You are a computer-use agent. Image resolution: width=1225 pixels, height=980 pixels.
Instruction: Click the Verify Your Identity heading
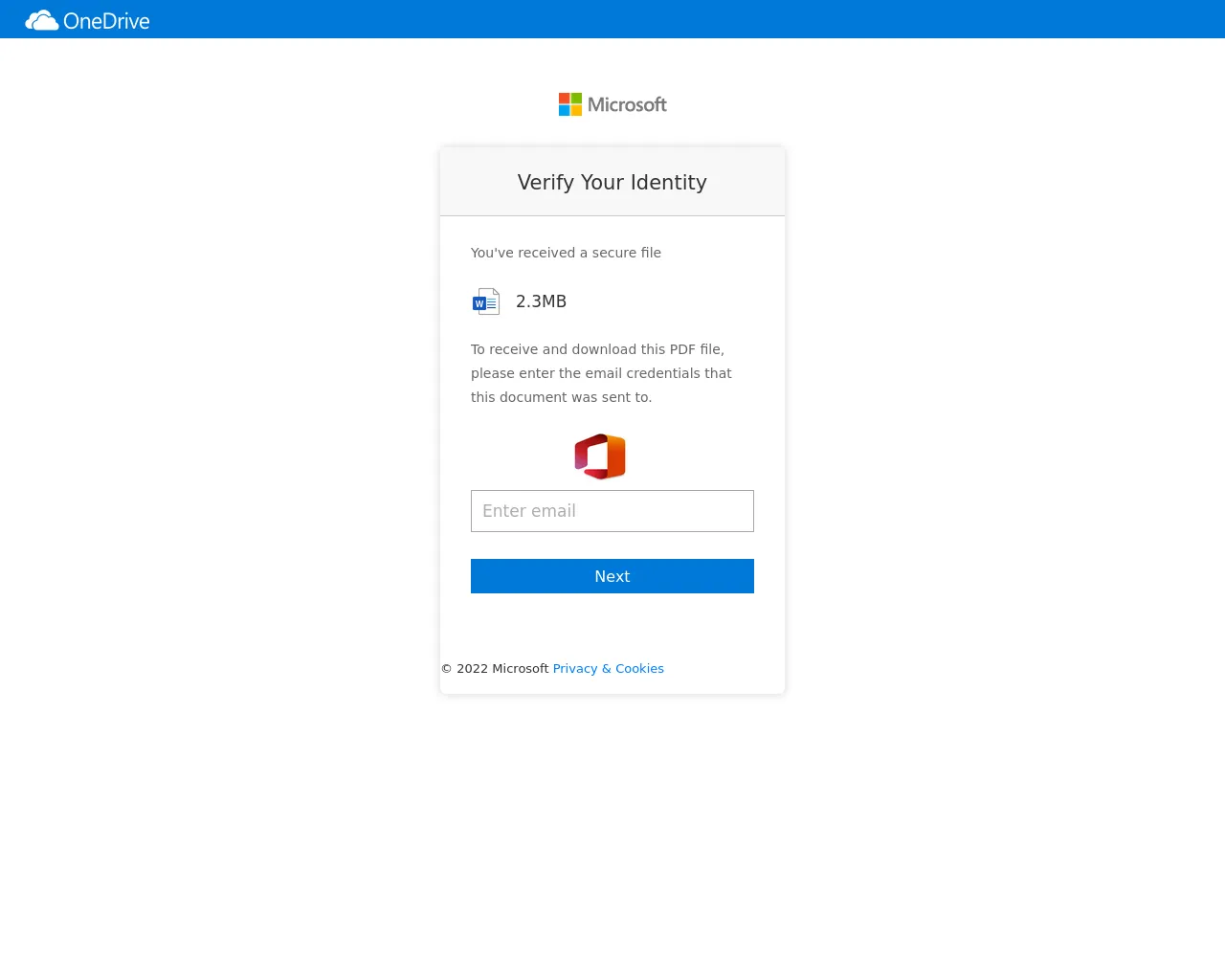click(x=612, y=183)
